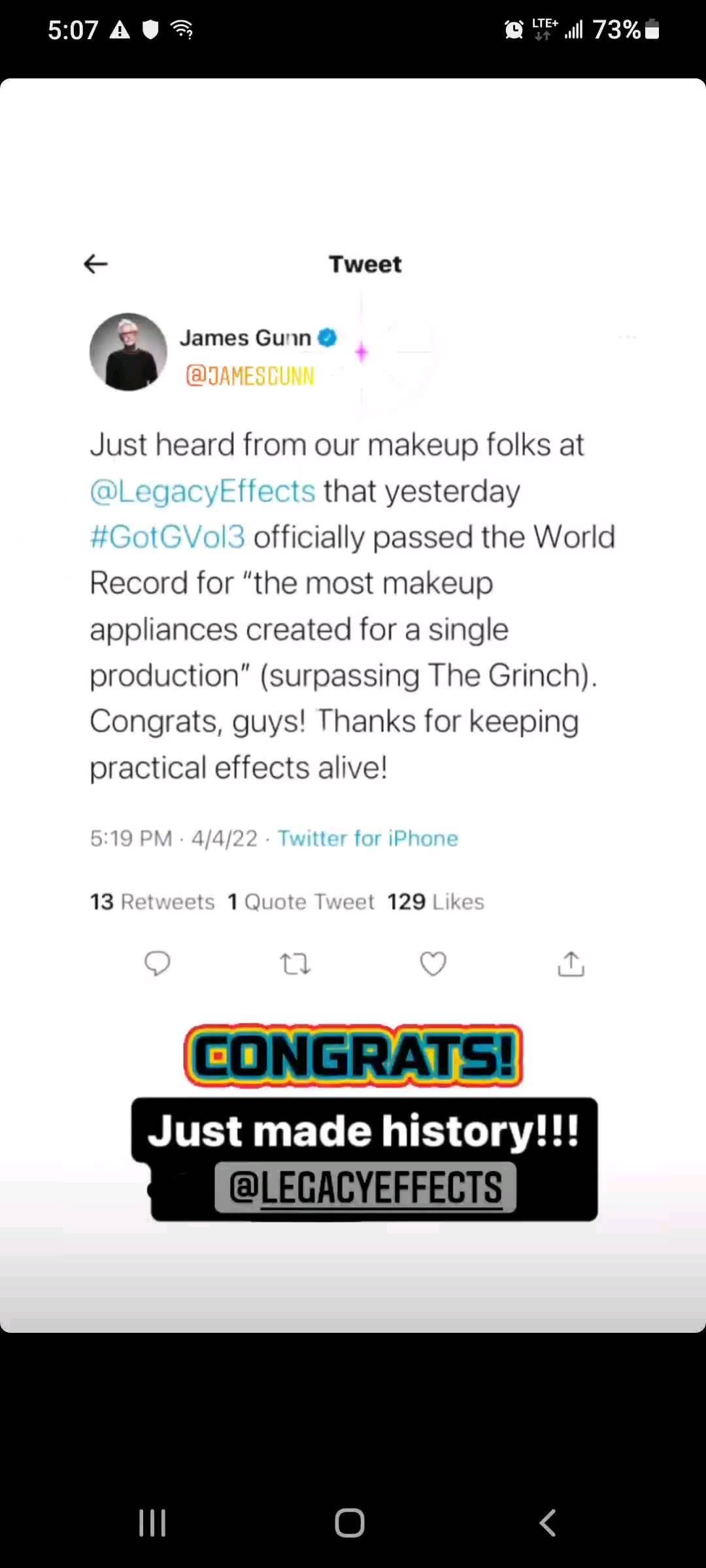Tap the back arrow beside Tweet header

click(96, 264)
